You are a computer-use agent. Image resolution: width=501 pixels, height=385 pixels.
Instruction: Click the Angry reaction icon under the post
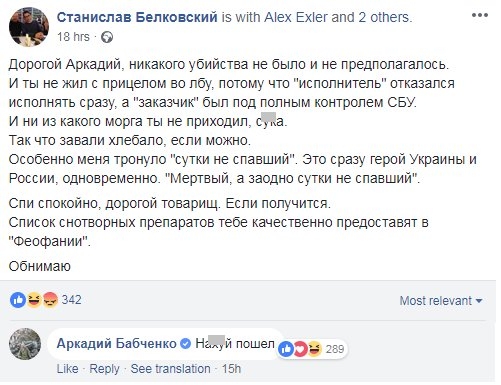[50, 300]
